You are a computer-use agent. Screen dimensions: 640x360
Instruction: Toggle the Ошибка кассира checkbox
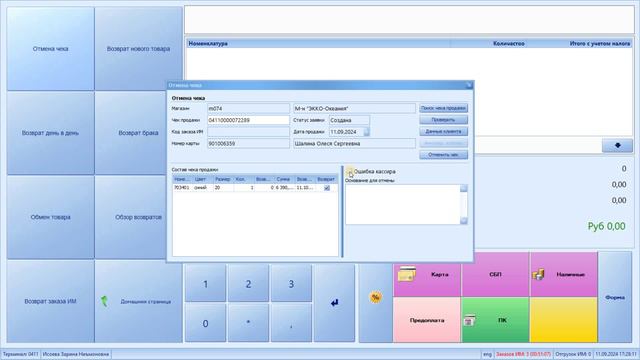coord(350,171)
